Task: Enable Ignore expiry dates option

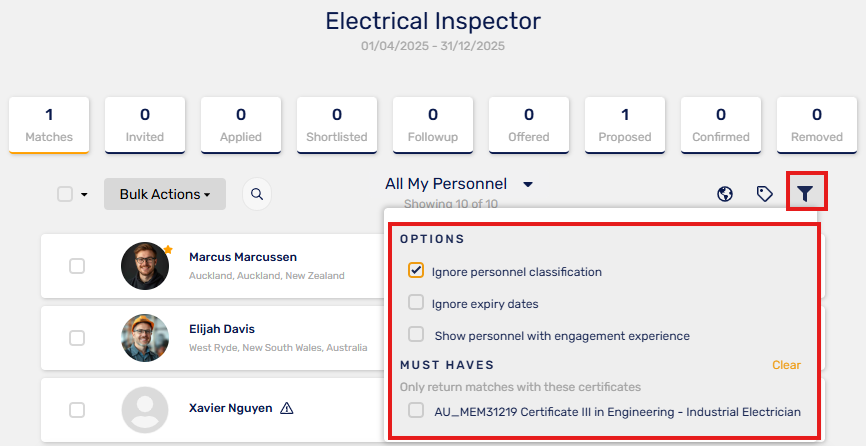Action: [x=416, y=302]
